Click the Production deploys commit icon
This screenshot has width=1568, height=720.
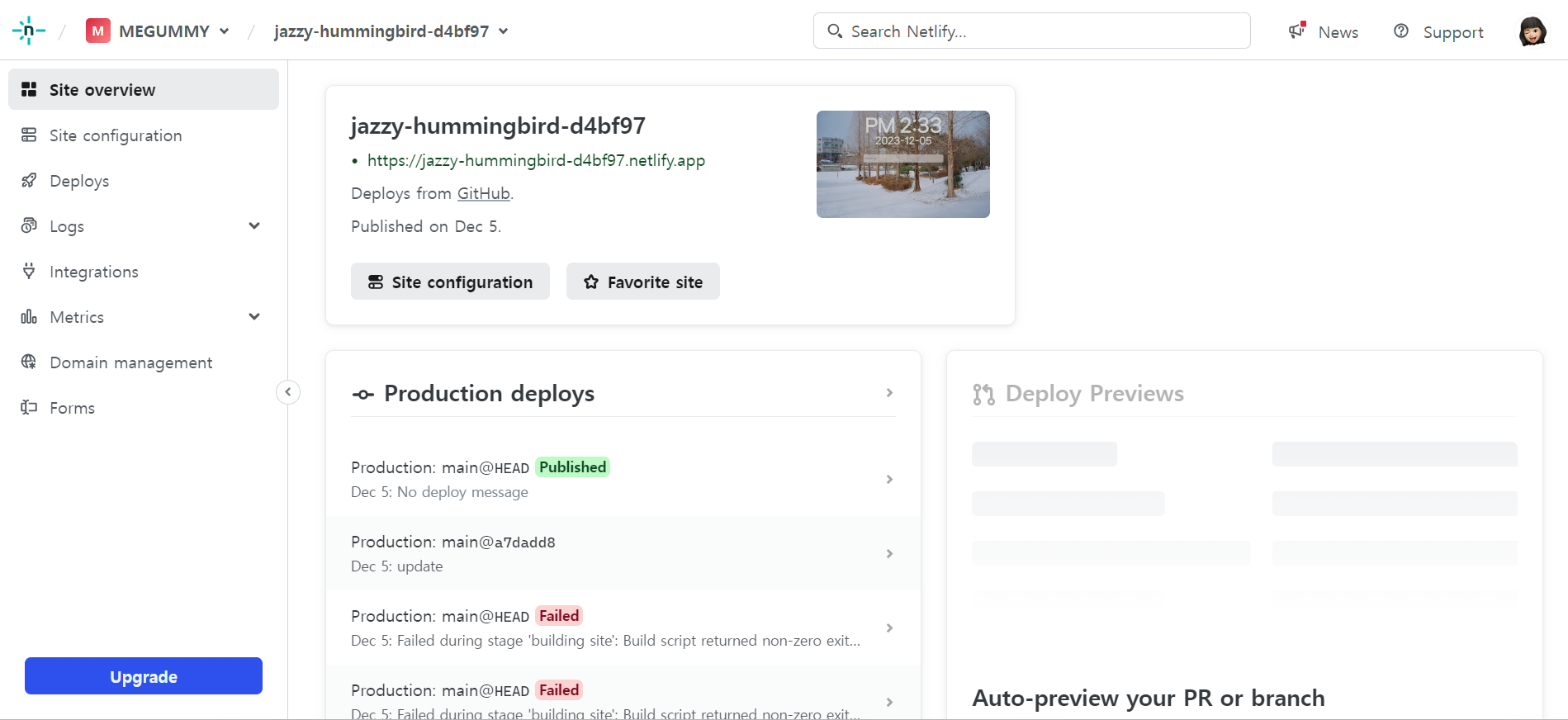pyautogui.click(x=362, y=395)
